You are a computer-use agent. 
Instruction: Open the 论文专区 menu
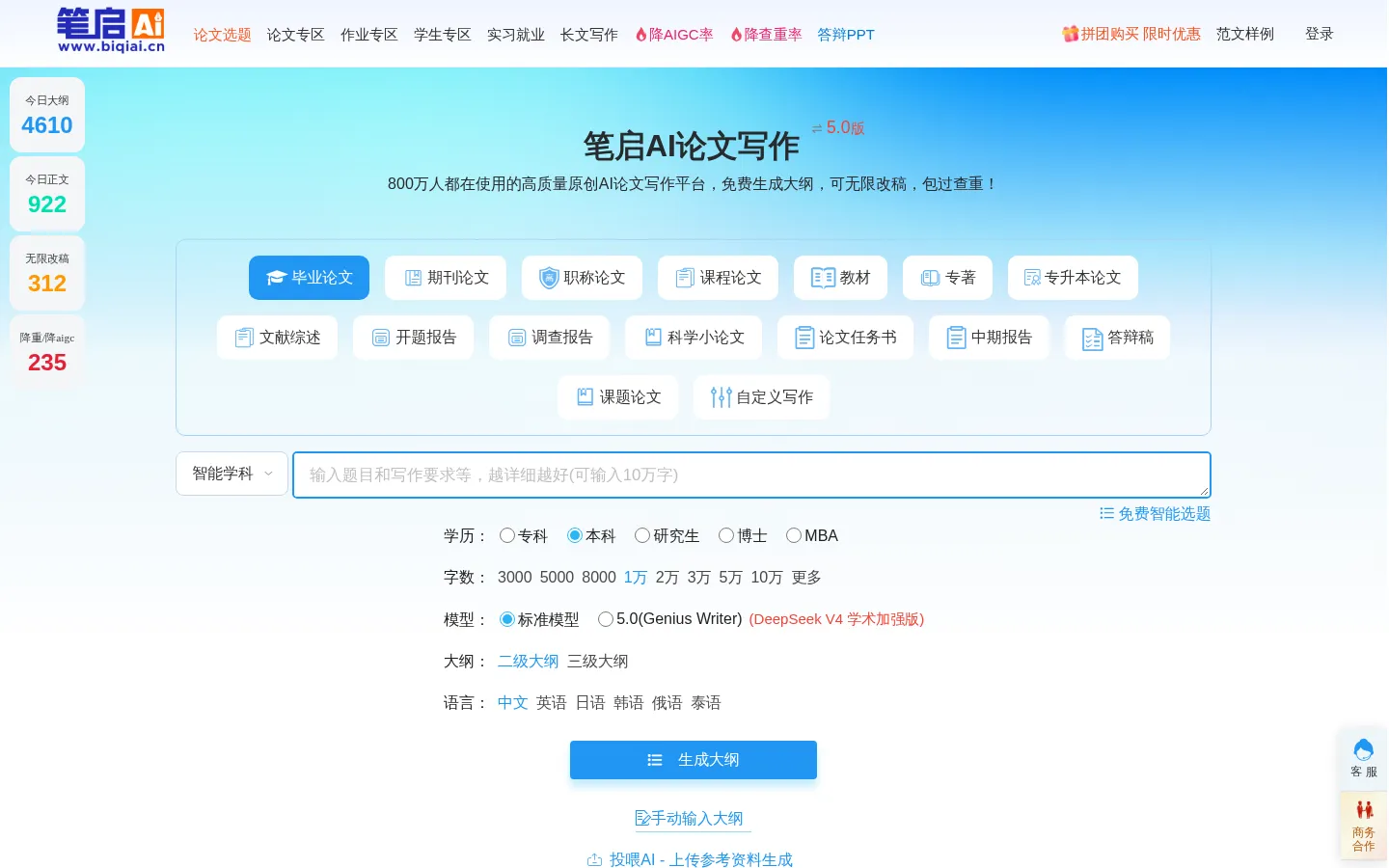point(296,35)
